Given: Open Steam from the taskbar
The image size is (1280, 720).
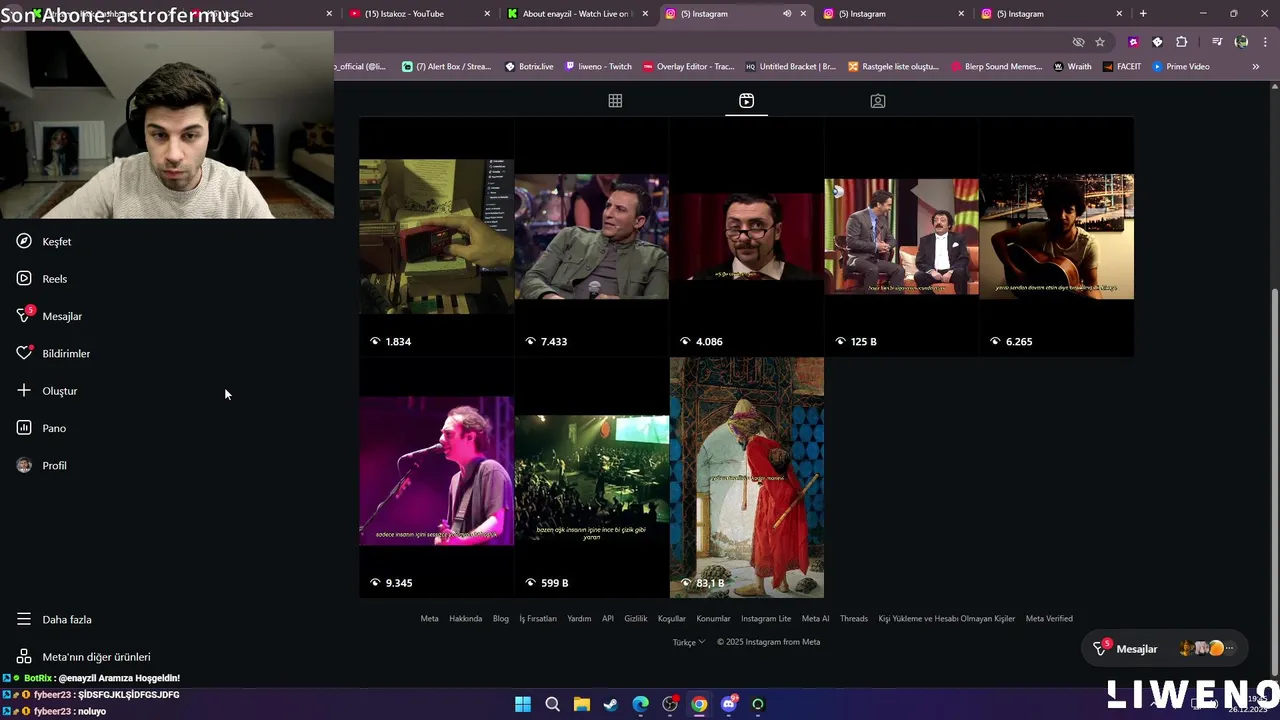Looking at the screenshot, I should pos(611,704).
